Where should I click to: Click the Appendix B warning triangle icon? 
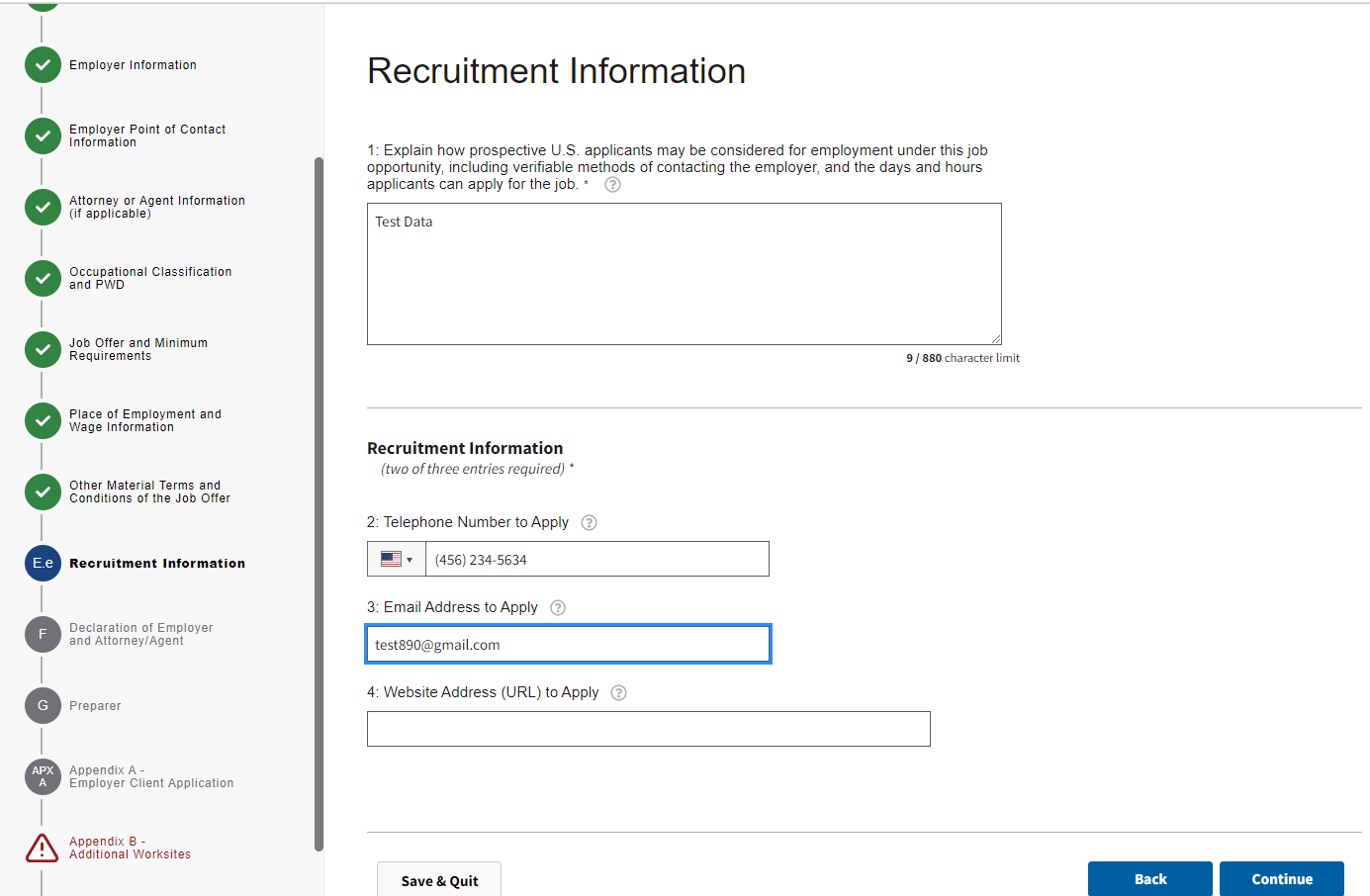pyautogui.click(x=43, y=848)
